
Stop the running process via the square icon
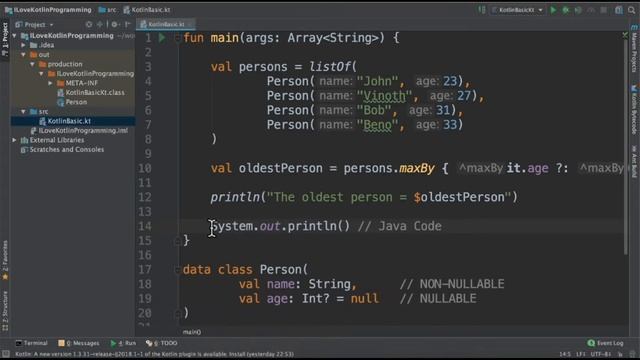[x=603, y=10]
